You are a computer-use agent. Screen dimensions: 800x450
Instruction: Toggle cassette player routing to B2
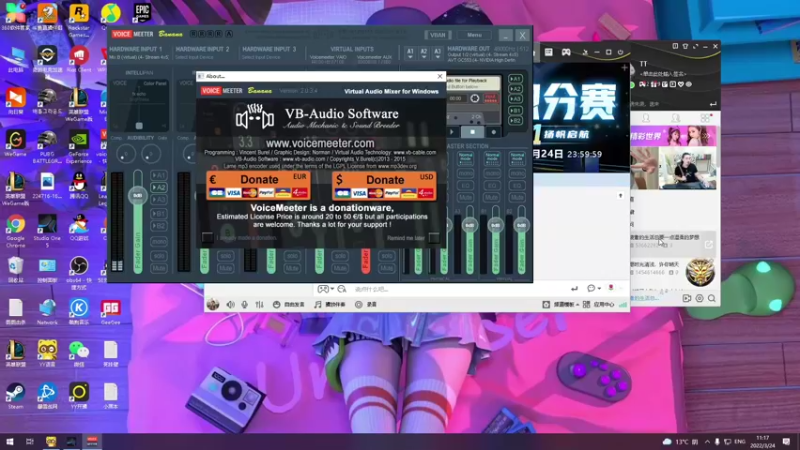point(515,120)
